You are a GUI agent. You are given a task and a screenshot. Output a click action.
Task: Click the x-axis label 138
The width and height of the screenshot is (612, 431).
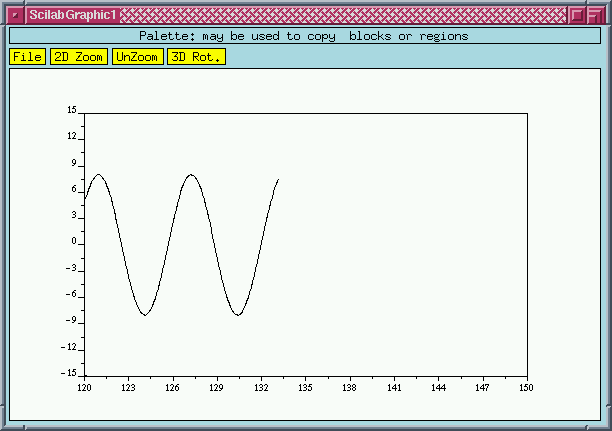point(349,387)
